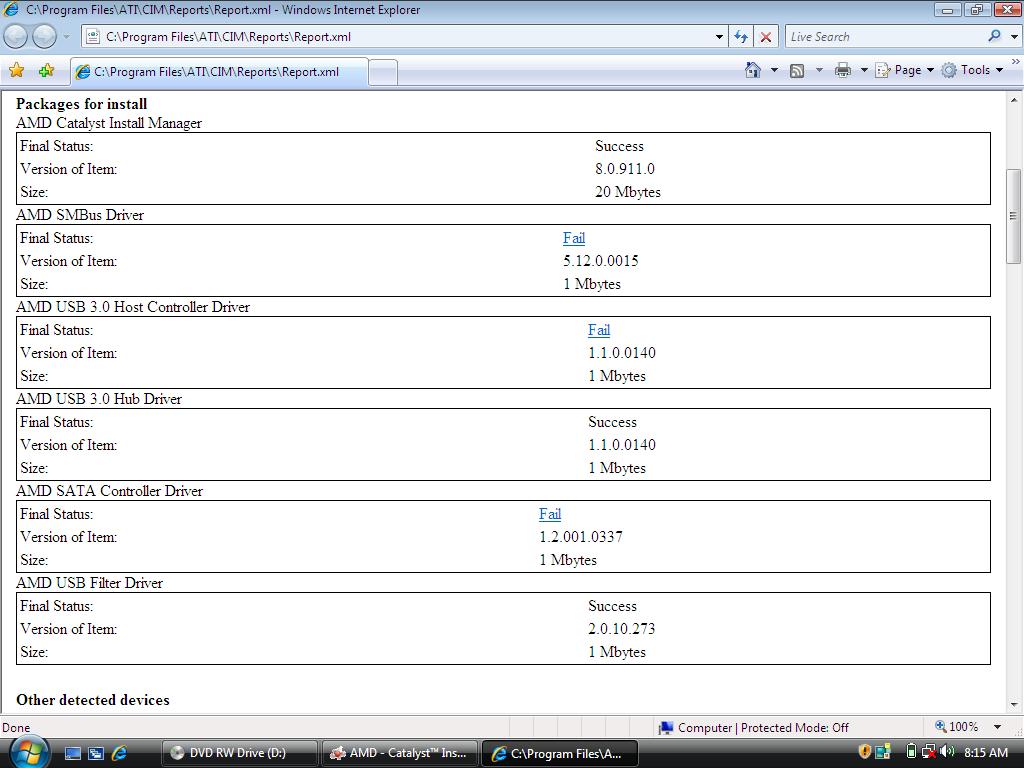Click the vertical scrollbar thumb

click(1014, 216)
